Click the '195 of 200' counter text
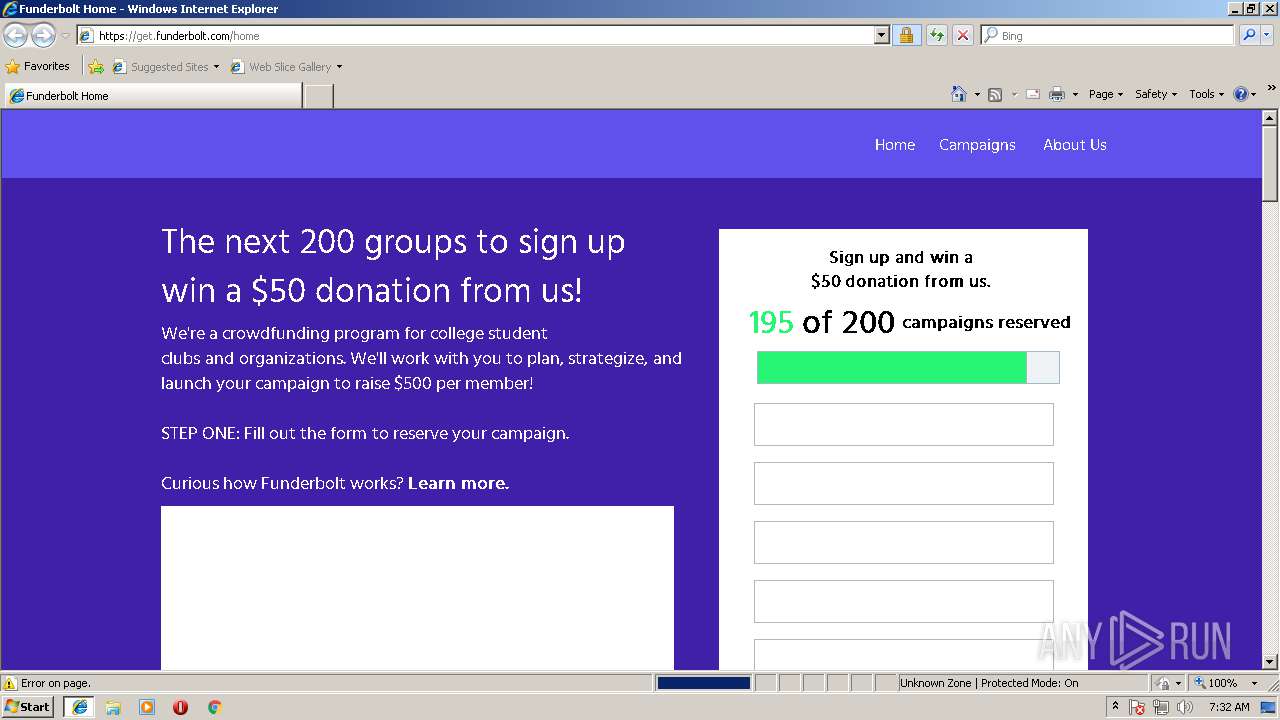Image resolution: width=1280 pixels, height=720 pixels. [821, 322]
